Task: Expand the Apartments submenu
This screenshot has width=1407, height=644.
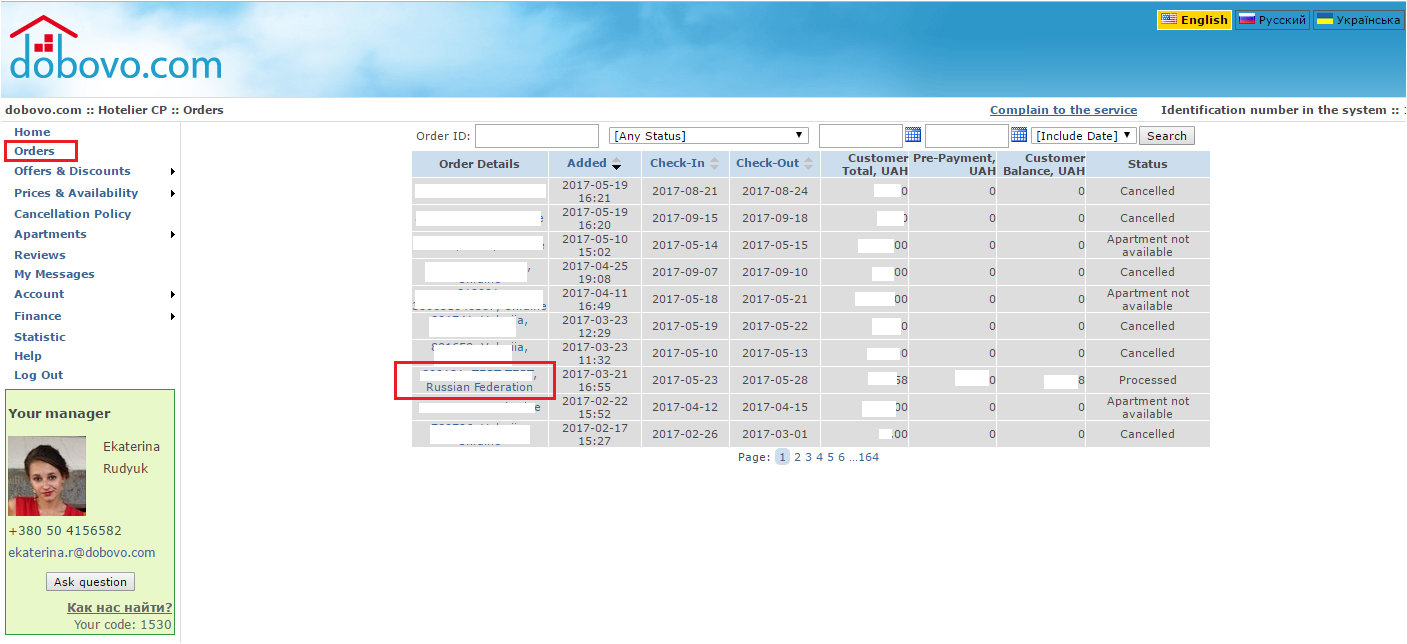Action: (173, 235)
